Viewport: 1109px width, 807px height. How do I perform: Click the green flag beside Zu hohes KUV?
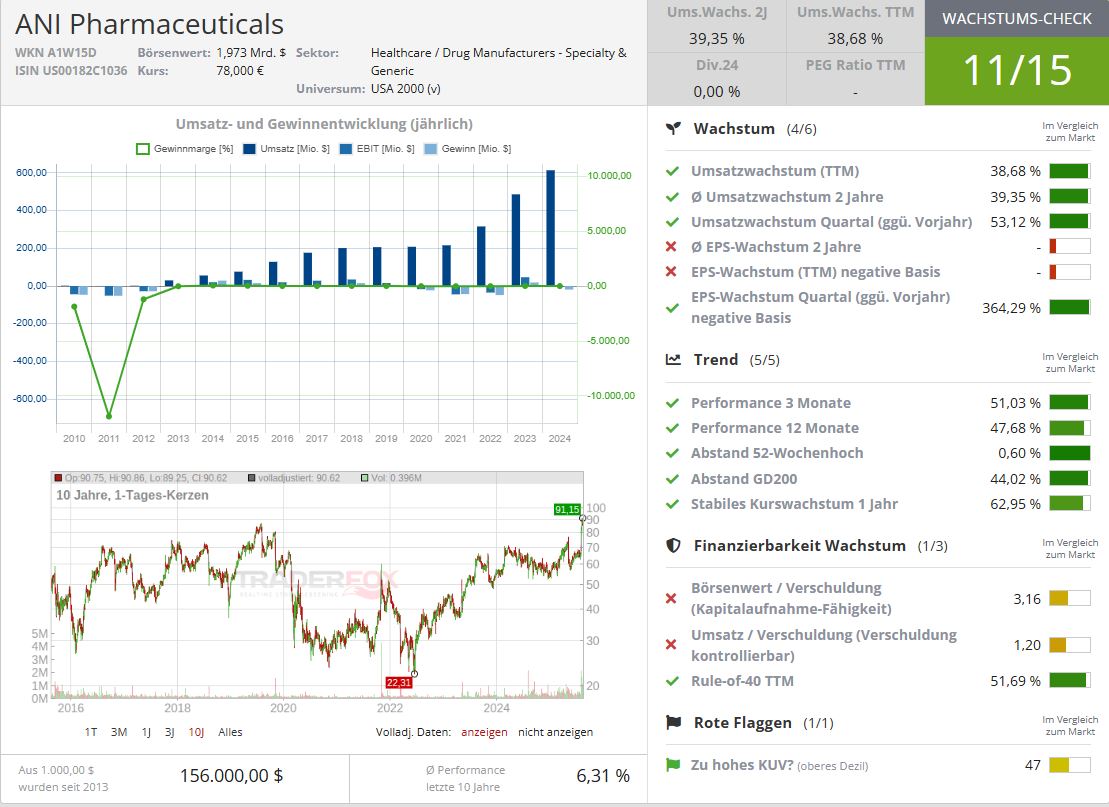673,765
